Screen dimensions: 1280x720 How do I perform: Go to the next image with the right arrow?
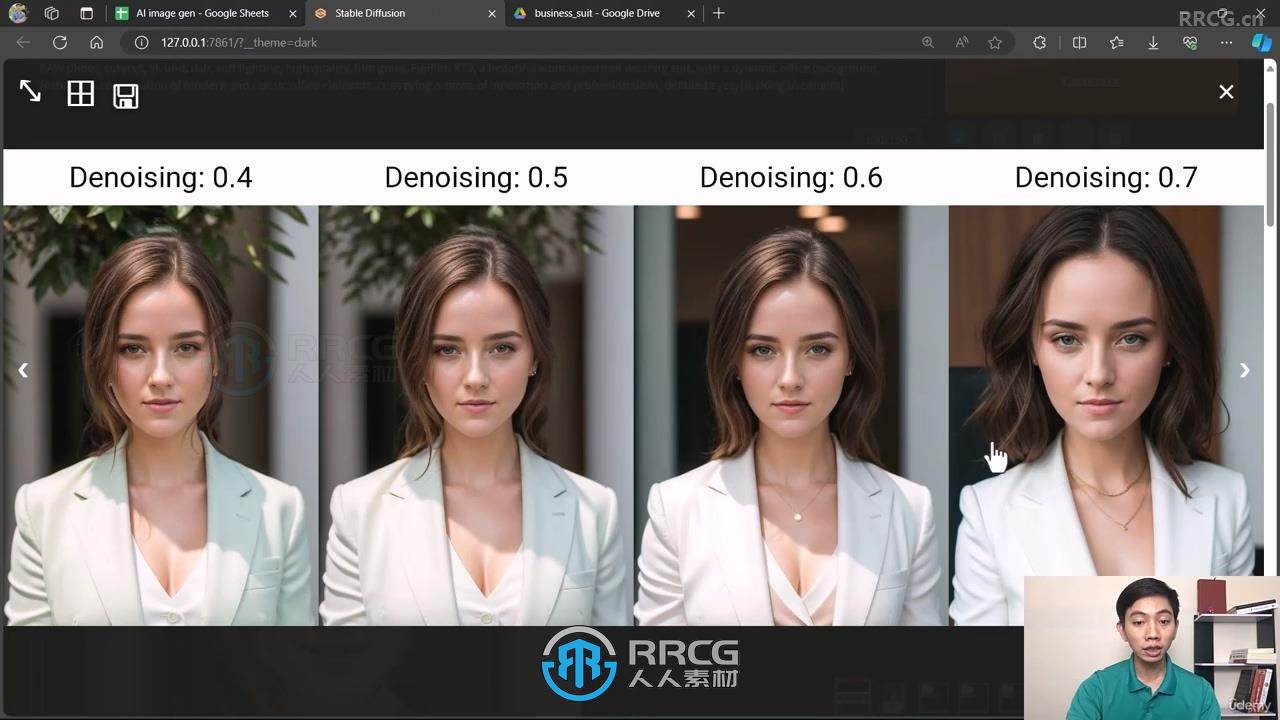(1244, 370)
